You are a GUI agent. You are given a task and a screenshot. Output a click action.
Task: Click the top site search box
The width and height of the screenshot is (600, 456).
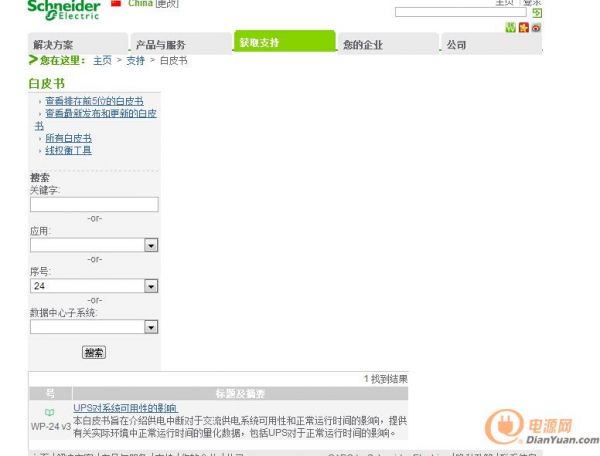pyautogui.click(x=460, y=13)
